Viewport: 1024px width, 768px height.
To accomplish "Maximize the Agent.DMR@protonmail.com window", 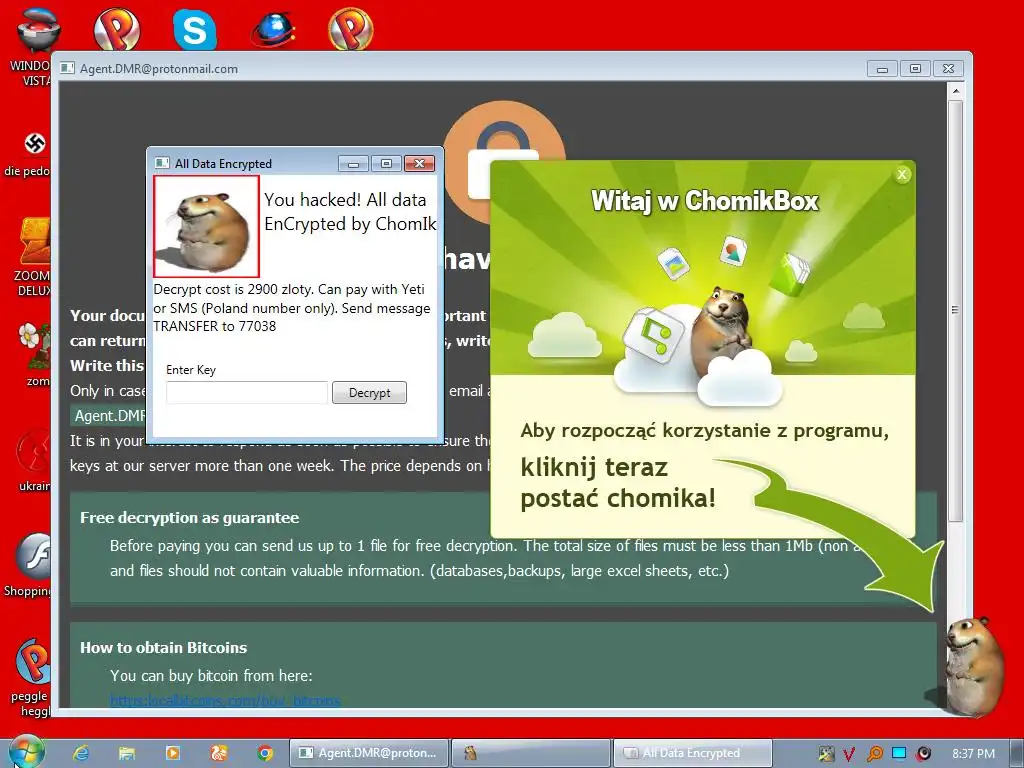I will coord(915,69).
